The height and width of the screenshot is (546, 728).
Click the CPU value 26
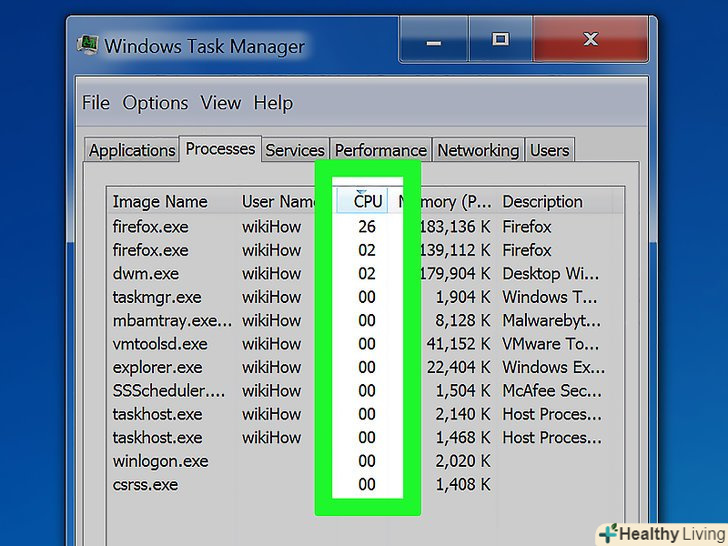pyautogui.click(x=367, y=227)
